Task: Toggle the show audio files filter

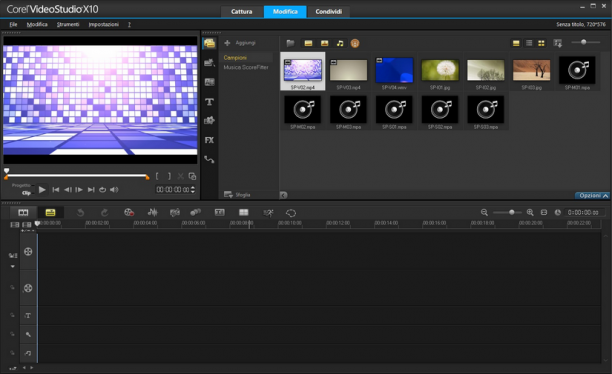Action: [x=340, y=43]
